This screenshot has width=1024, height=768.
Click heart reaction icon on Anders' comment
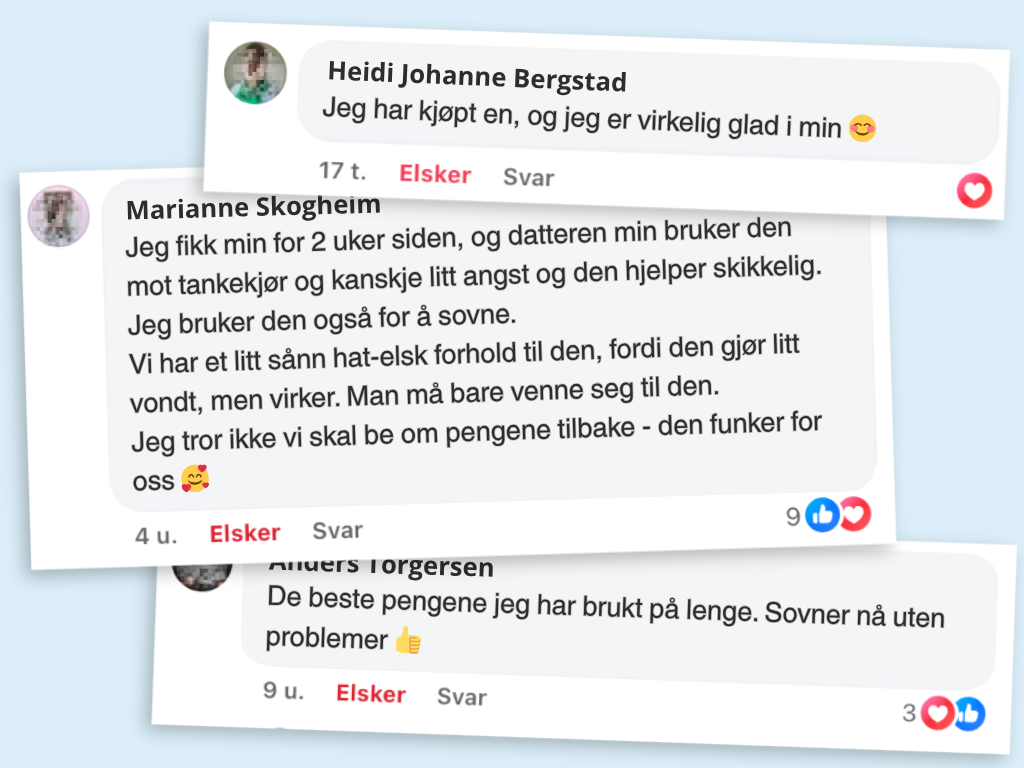[937, 713]
